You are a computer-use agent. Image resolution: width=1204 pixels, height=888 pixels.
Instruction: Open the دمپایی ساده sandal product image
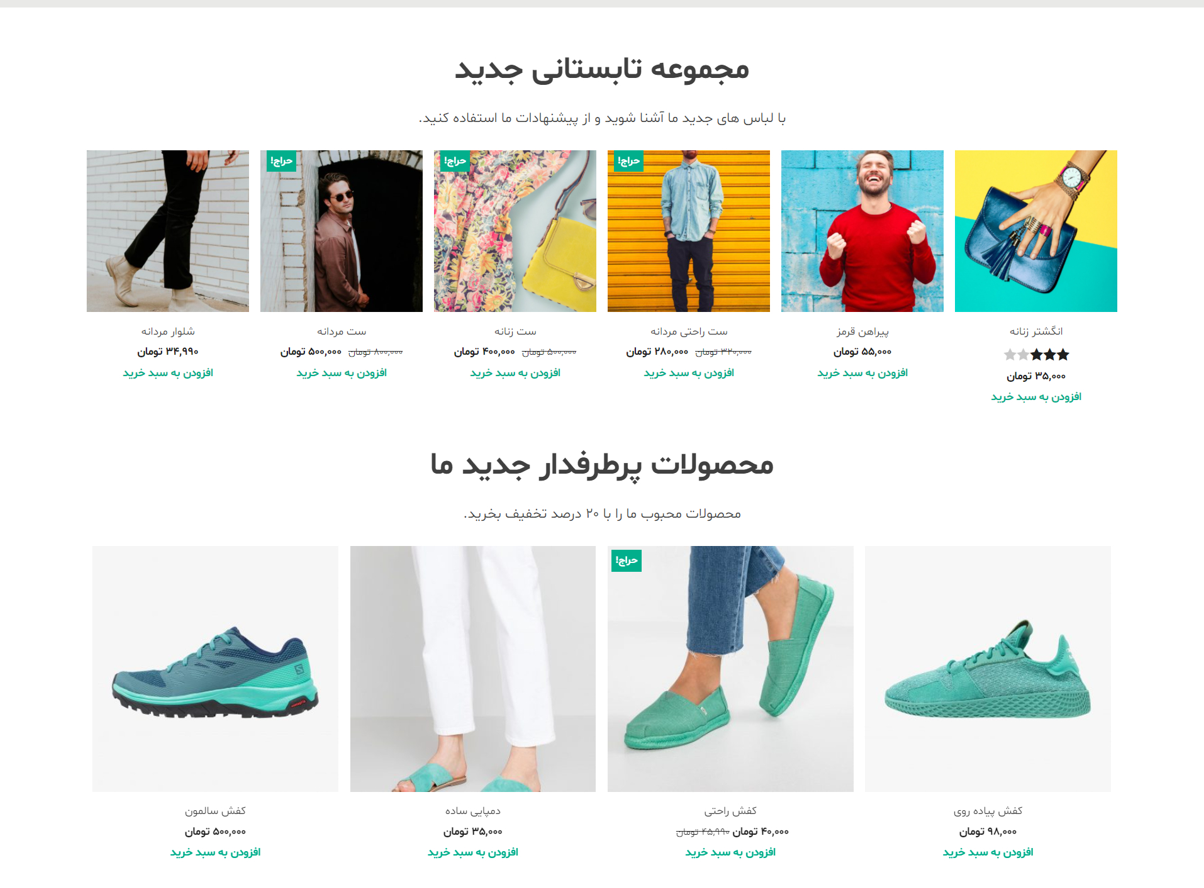[x=473, y=669]
